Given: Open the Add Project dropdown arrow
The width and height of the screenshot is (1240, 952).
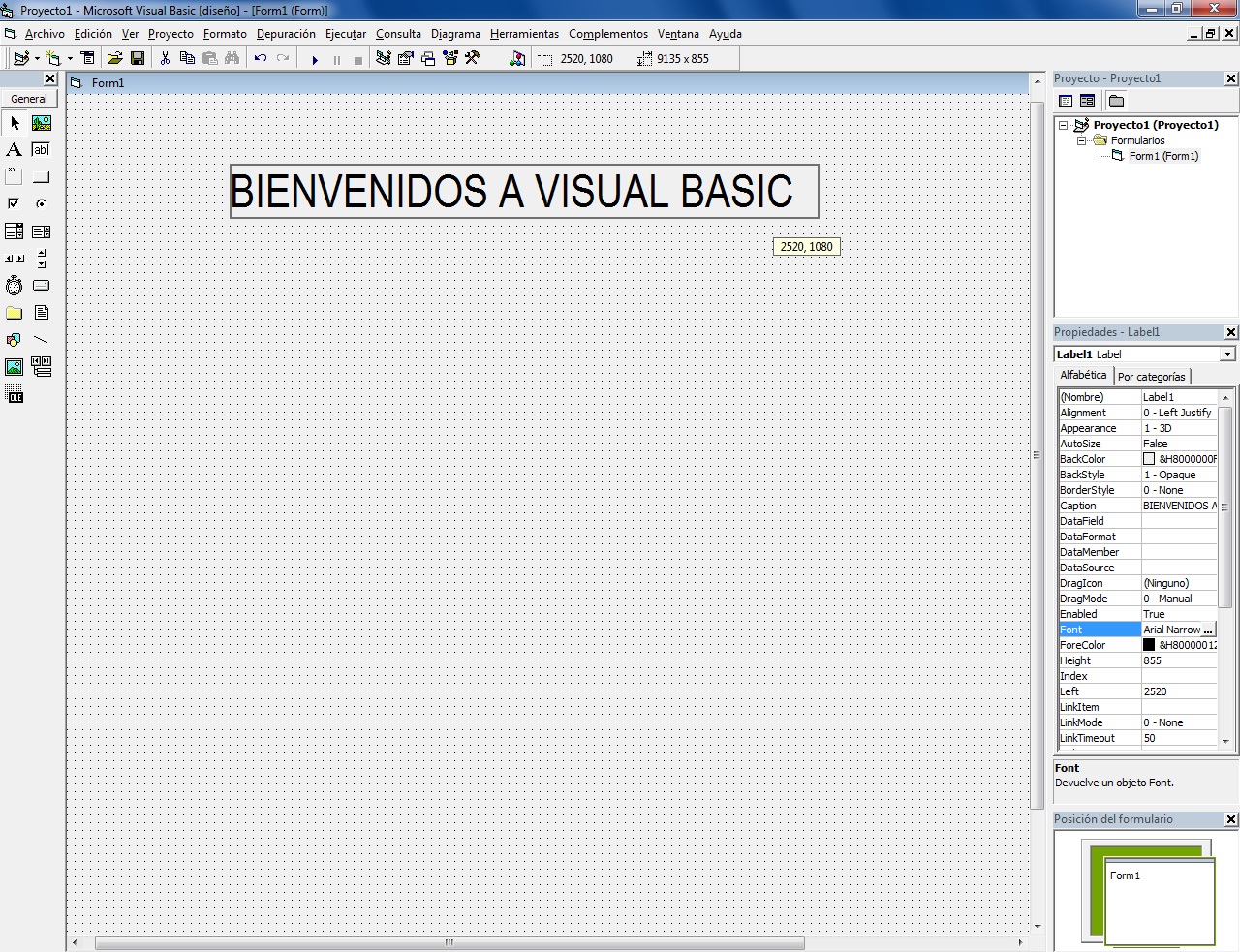Looking at the screenshot, I should tap(37, 59).
